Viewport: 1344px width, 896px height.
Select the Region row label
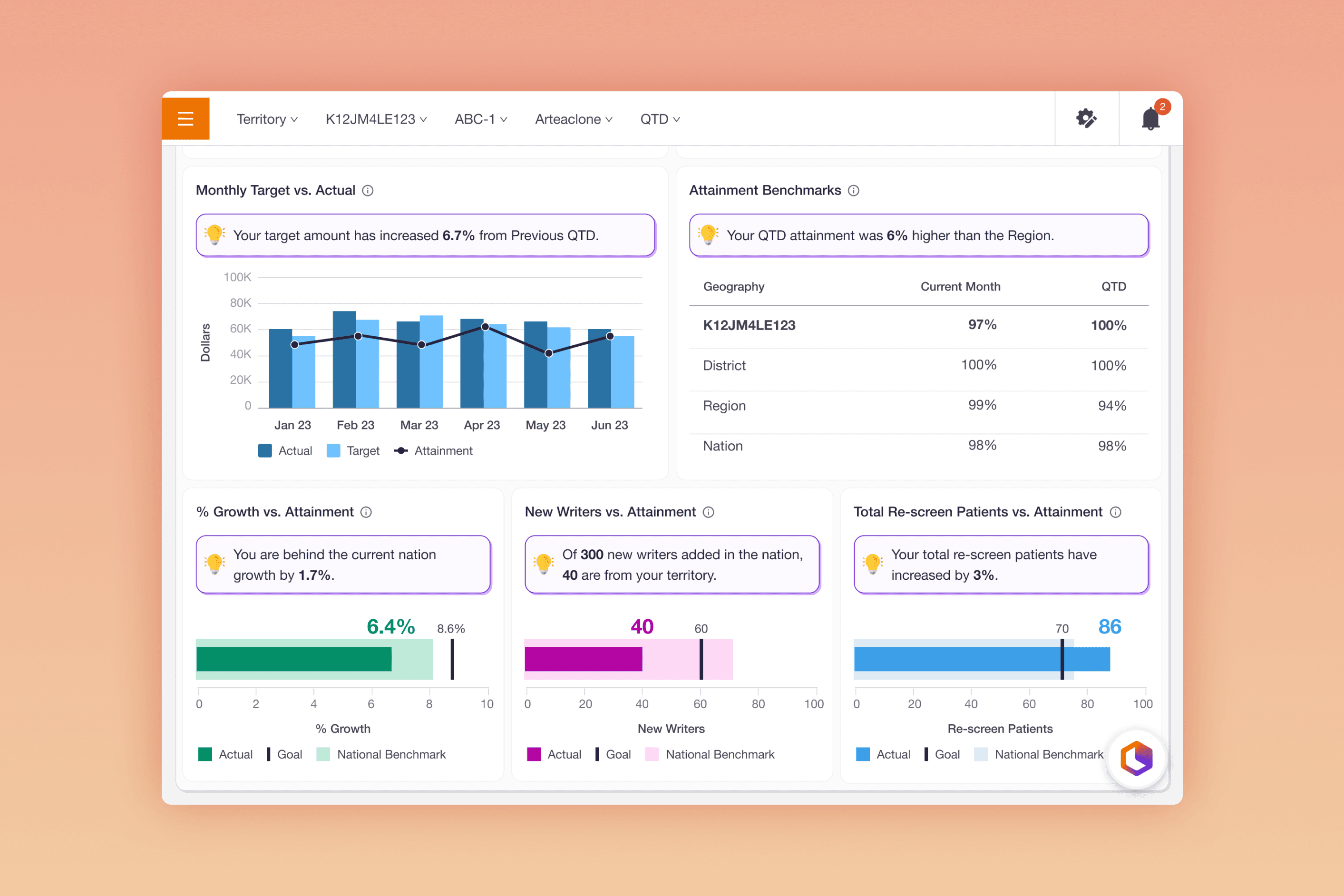[x=724, y=406]
